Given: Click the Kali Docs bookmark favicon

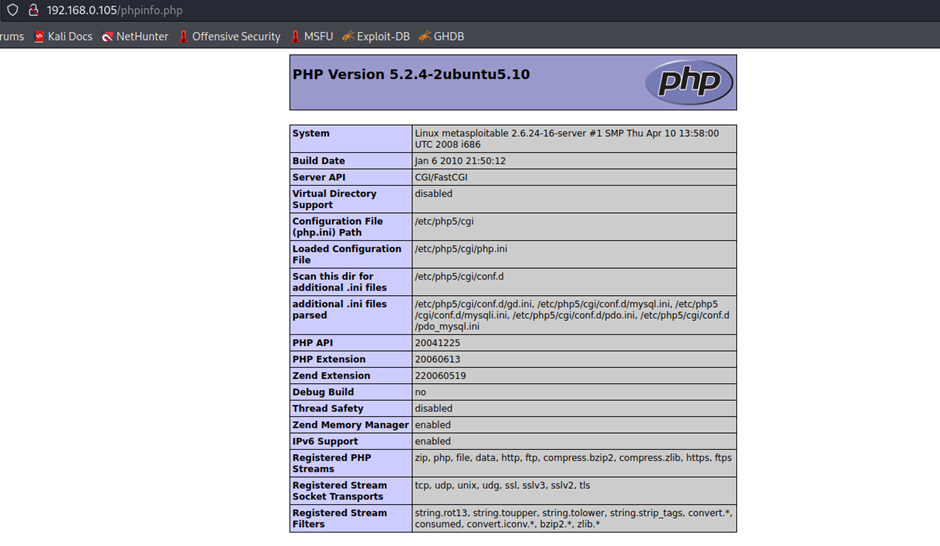Looking at the screenshot, I should click(39, 37).
